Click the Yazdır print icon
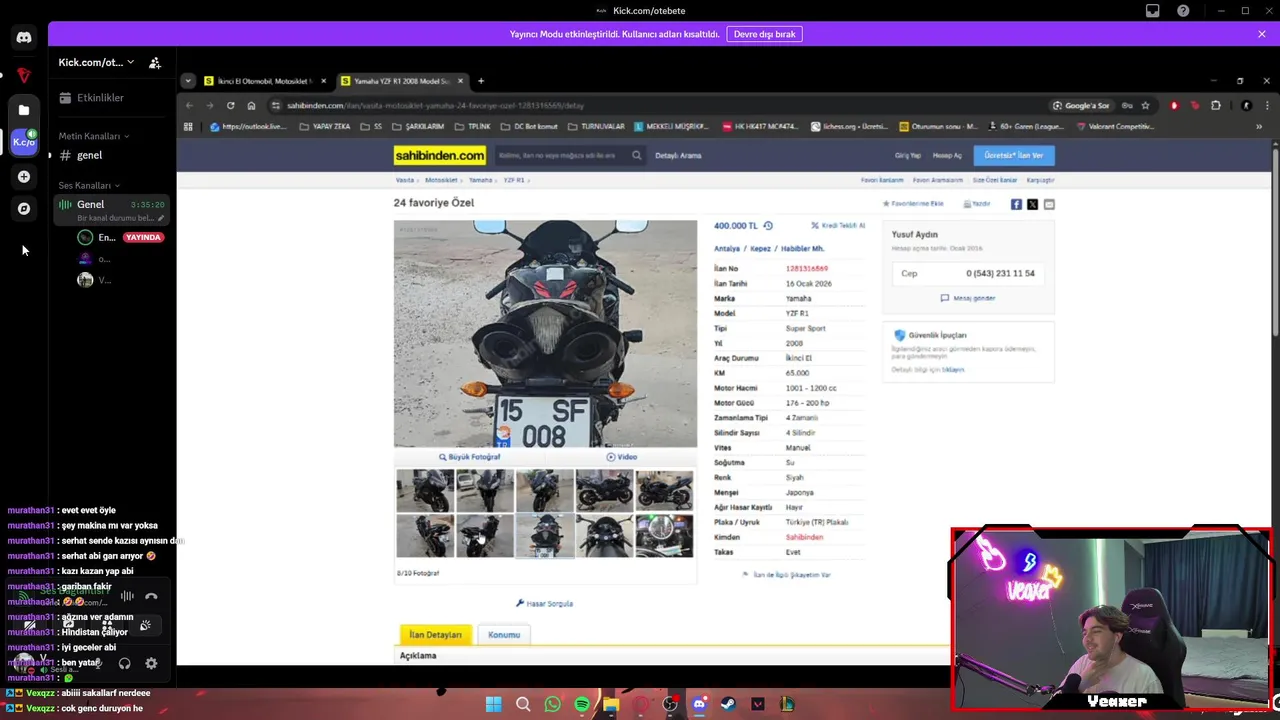Image resolution: width=1280 pixels, height=720 pixels. tap(977, 204)
